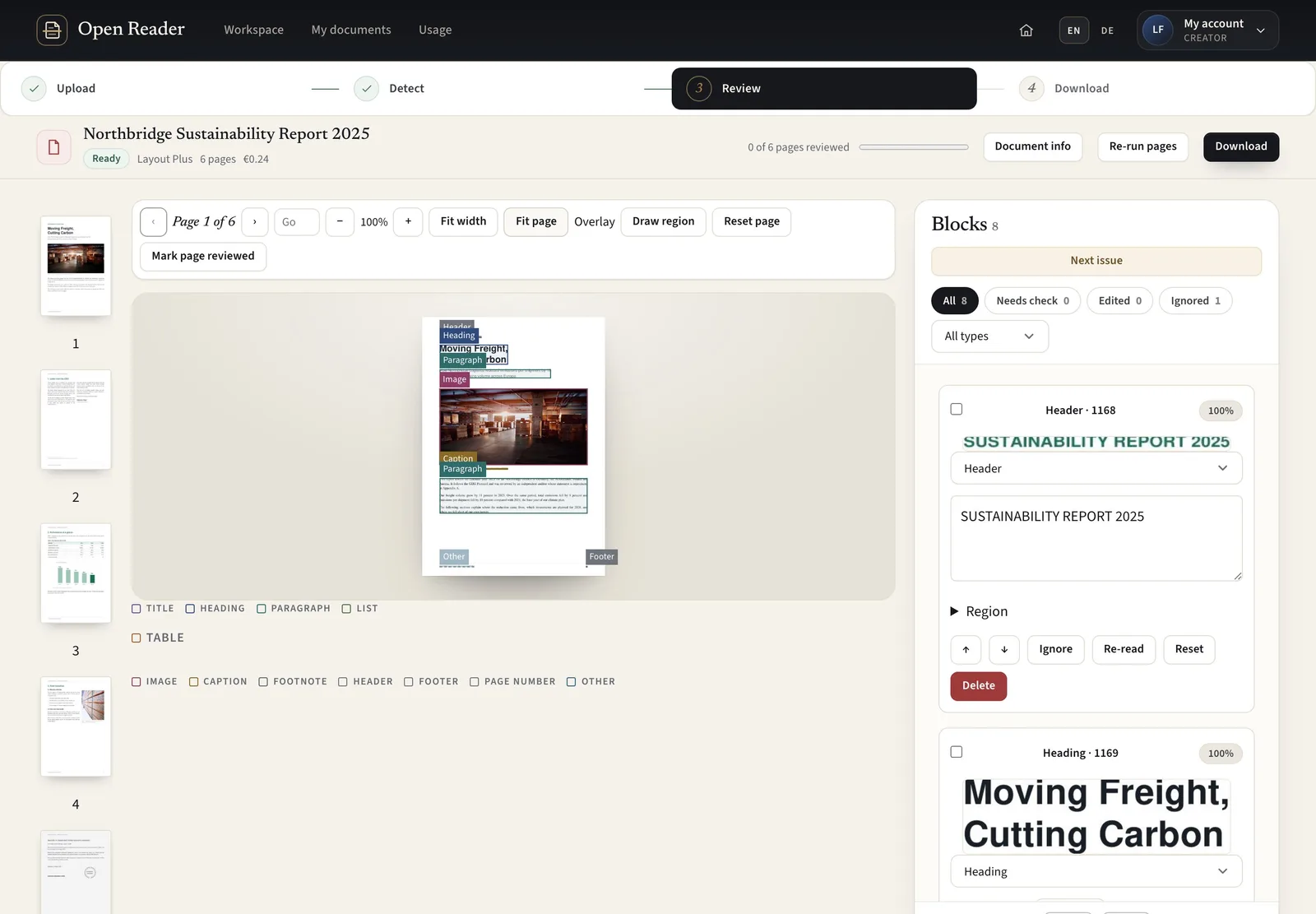The height and width of the screenshot is (914, 1316).
Task: Click the Mark page reviewed button
Action: click(x=203, y=257)
